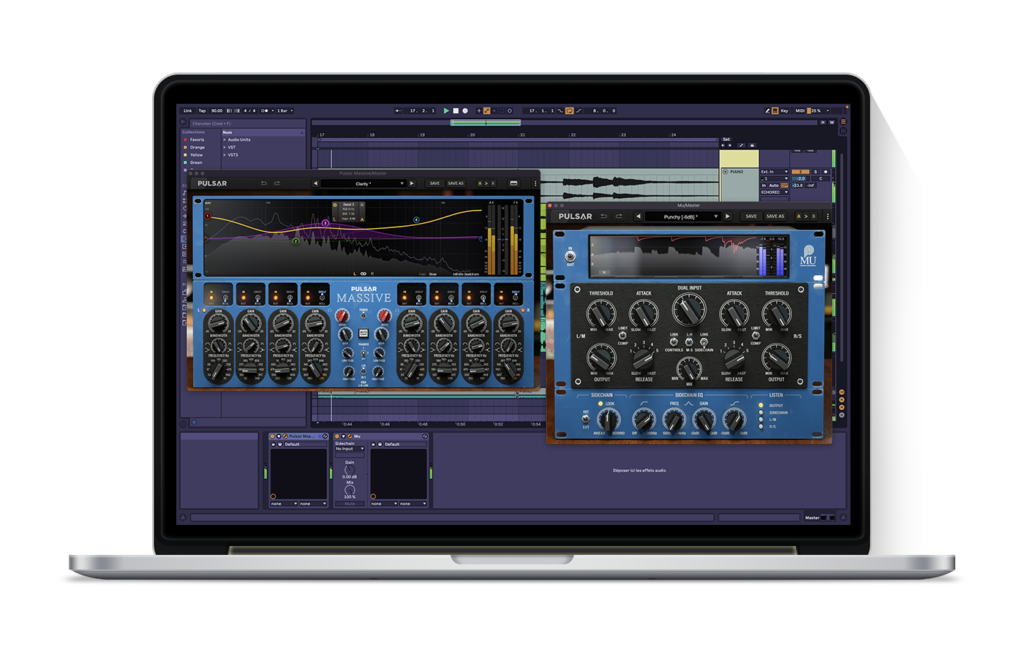Select A state in Pulsar Massive
This screenshot has width=1024, height=658.
[480, 183]
